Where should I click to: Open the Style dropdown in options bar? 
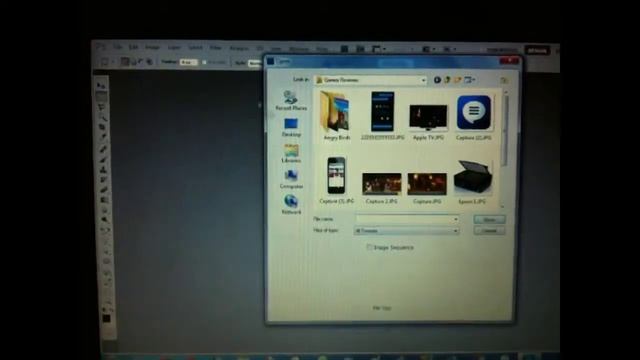[254, 63]
